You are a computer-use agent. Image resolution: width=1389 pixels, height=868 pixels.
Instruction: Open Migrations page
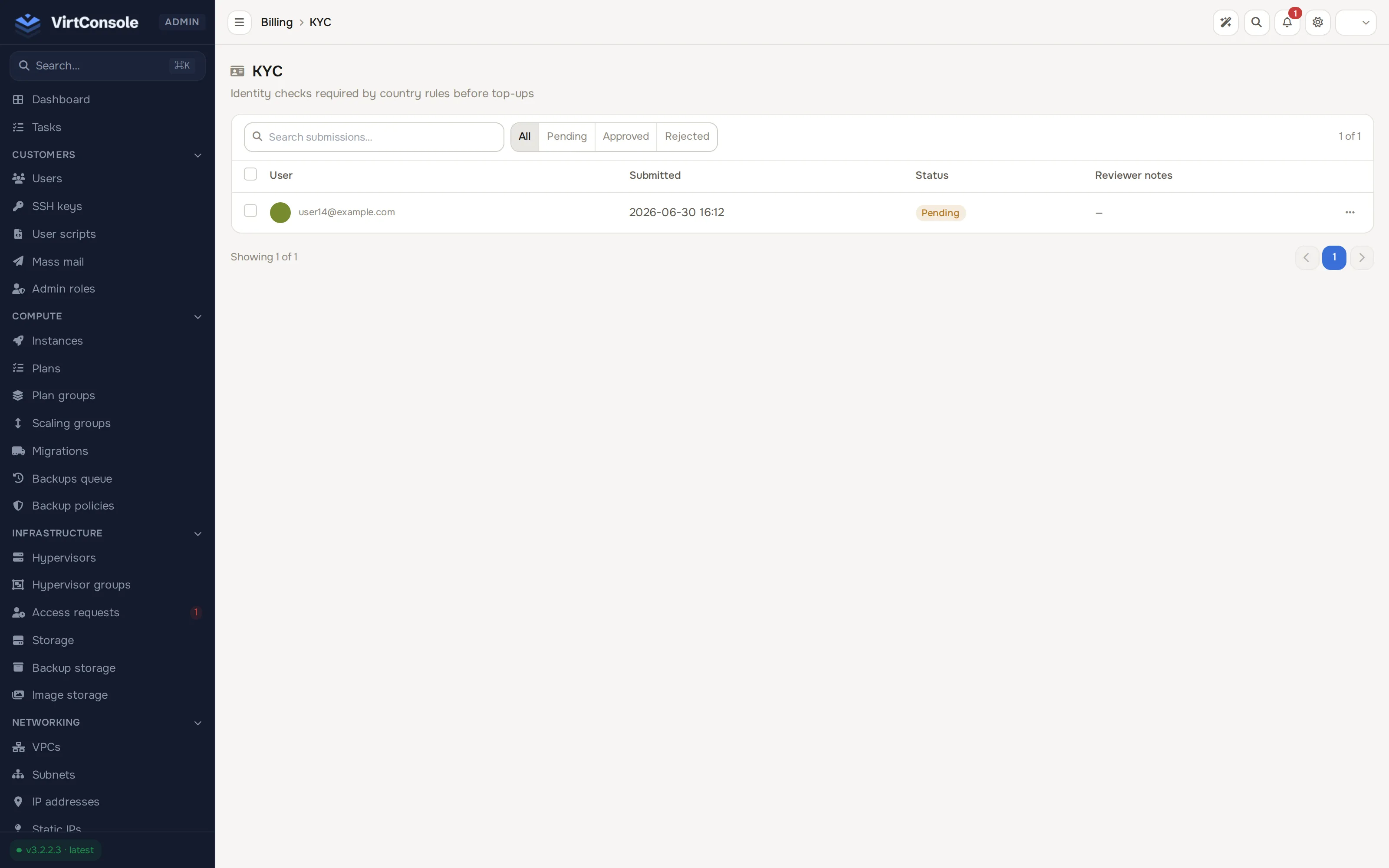[107, 451]
